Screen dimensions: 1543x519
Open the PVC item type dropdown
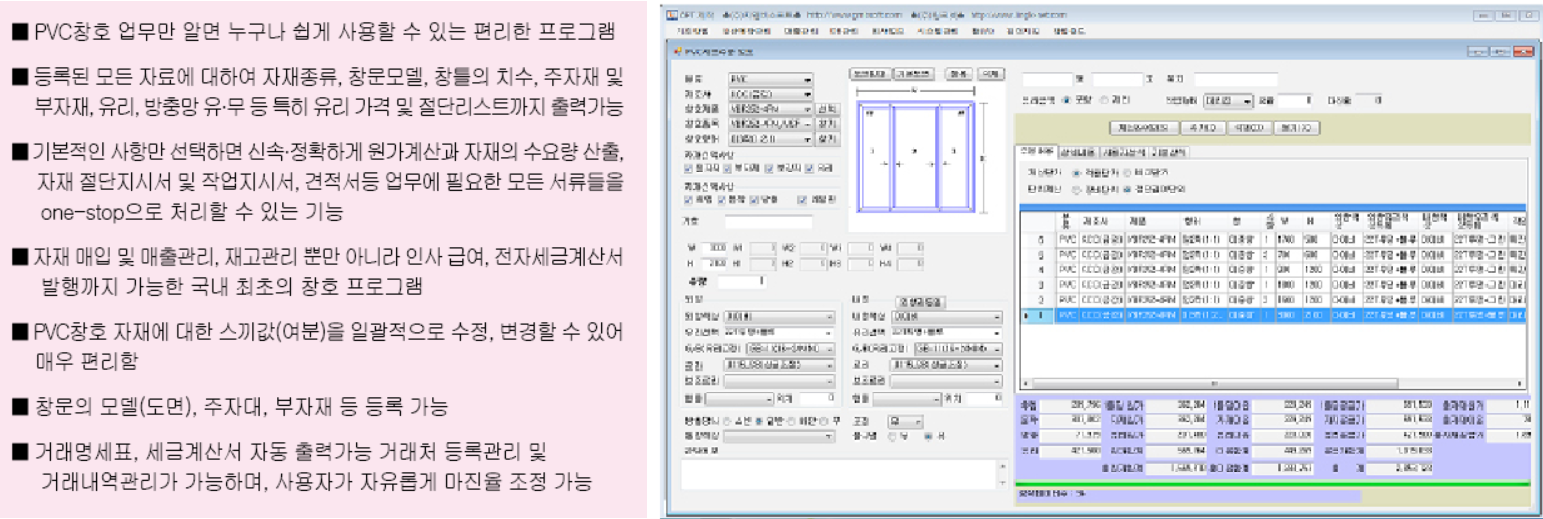(807, 79)
